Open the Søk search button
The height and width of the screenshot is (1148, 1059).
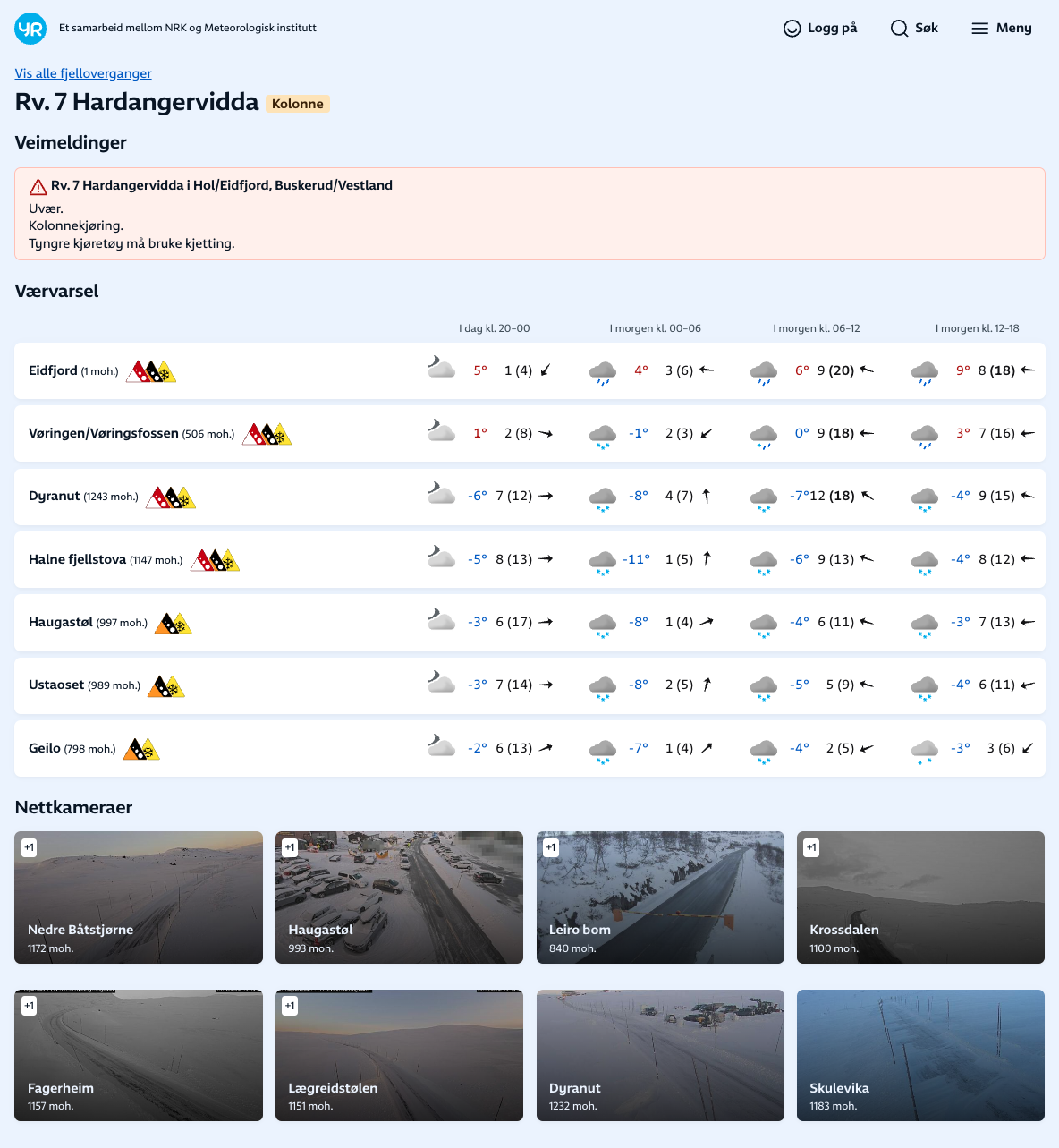click(x=914, y=29)
